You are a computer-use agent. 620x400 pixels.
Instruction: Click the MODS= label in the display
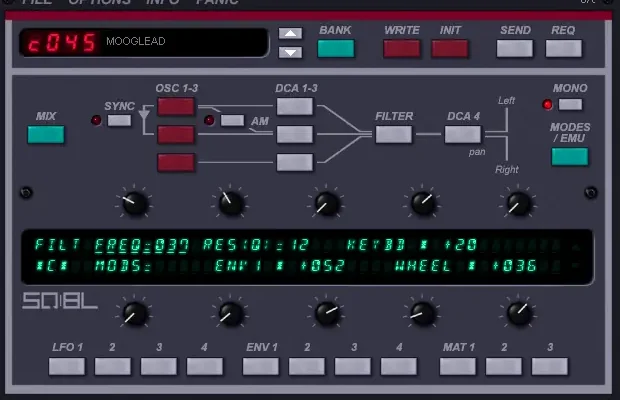click(123, 266)
